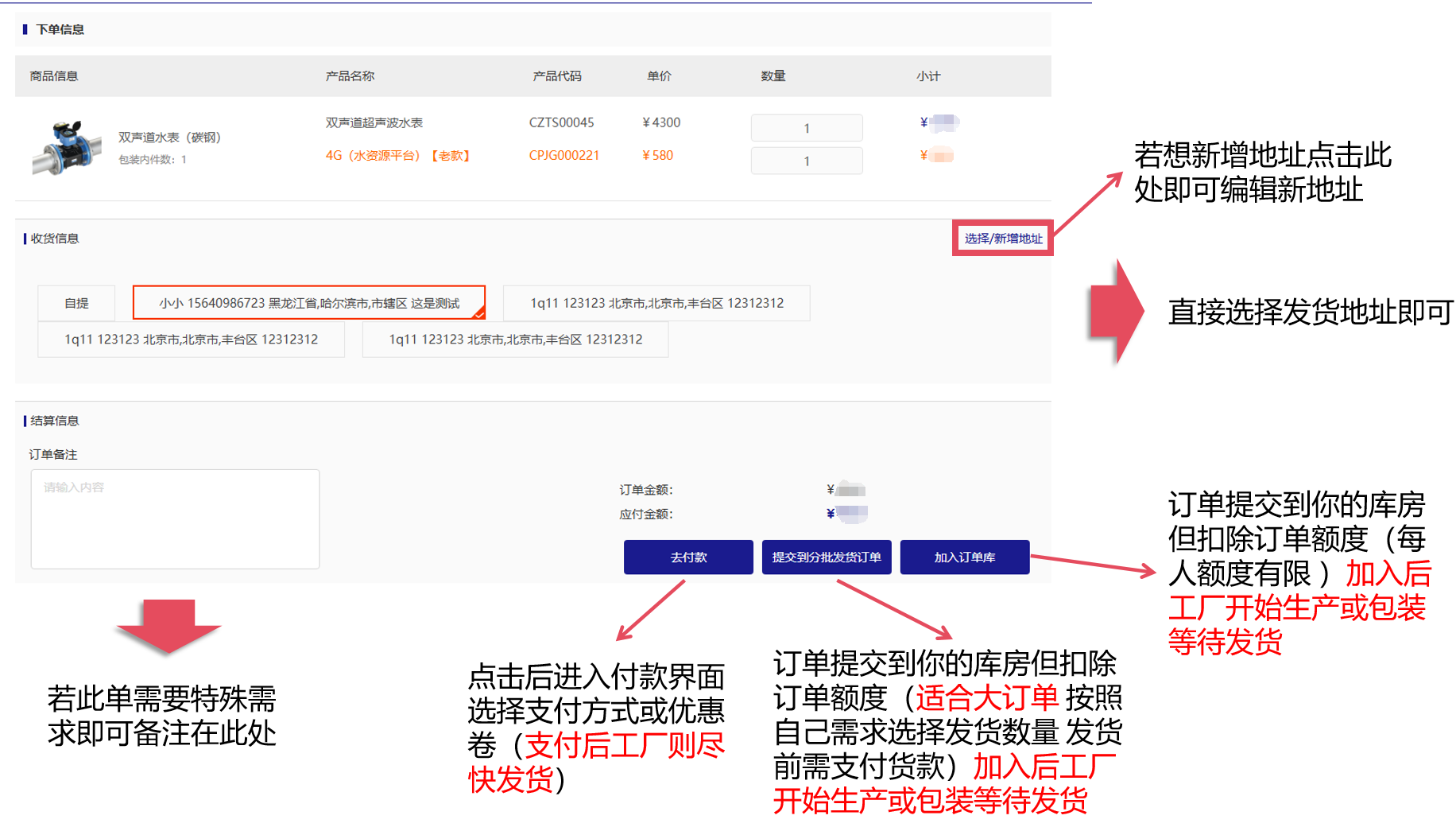
Task: Select the 1q11 address beside the 小小 address
Action: point(656,303)
